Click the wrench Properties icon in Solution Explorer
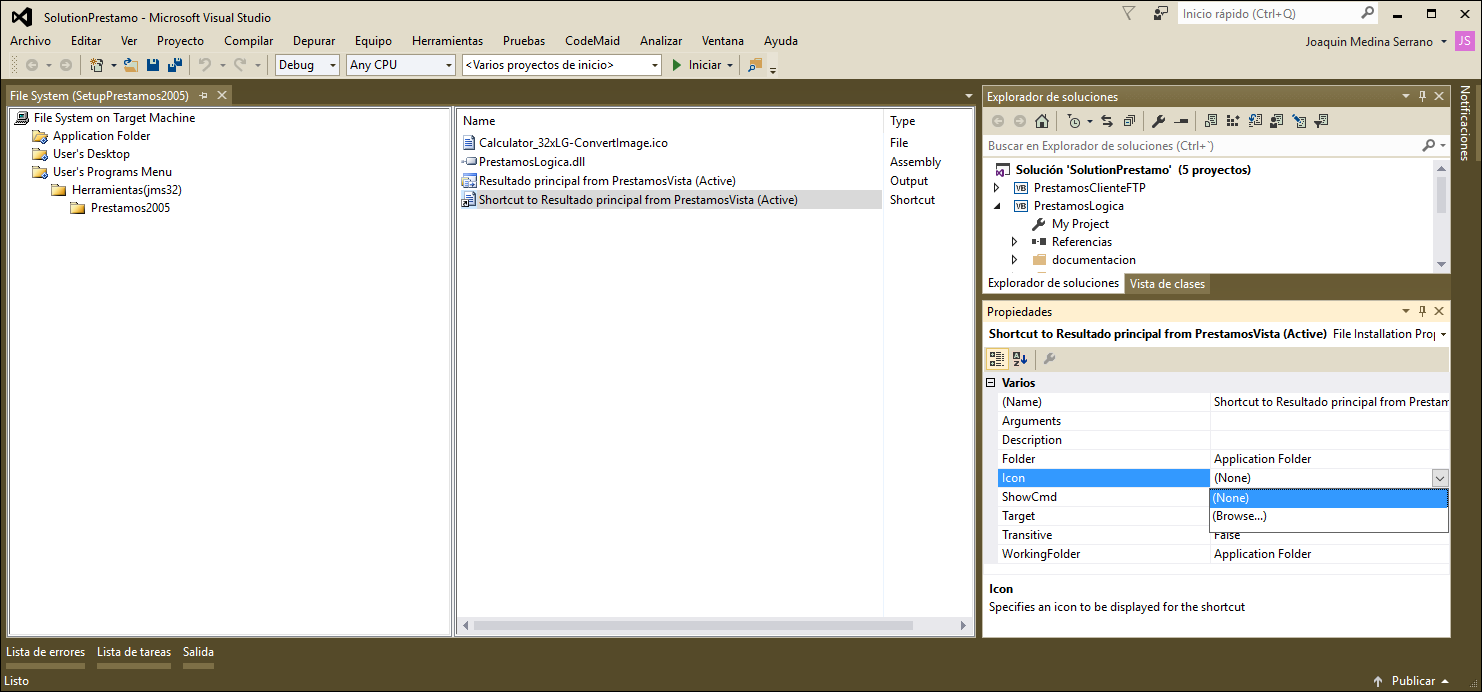Screen dimensions: 1482x692 click(1159, 121)
